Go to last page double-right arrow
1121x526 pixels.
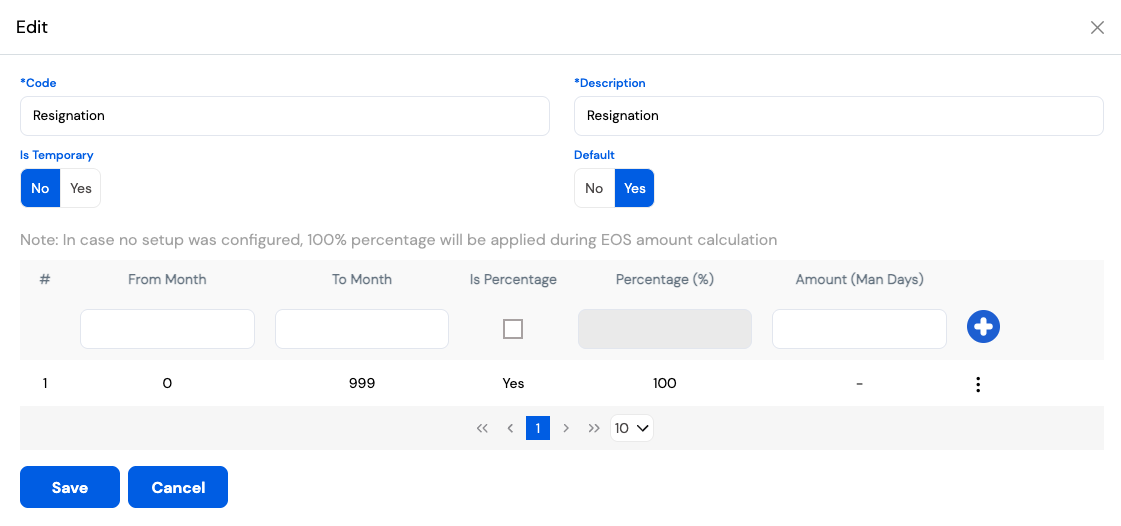pyautogui.click(x=594, y=428)
